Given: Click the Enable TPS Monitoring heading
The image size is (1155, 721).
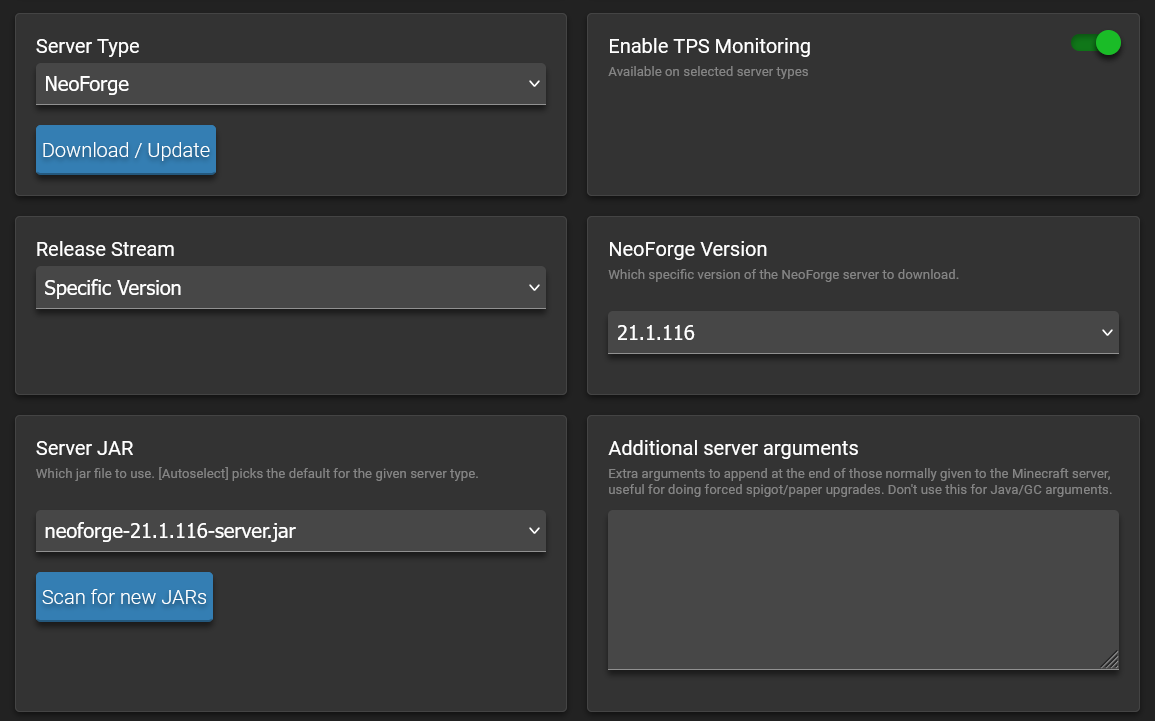Looking at the screenshot, I should pos(709,46).
